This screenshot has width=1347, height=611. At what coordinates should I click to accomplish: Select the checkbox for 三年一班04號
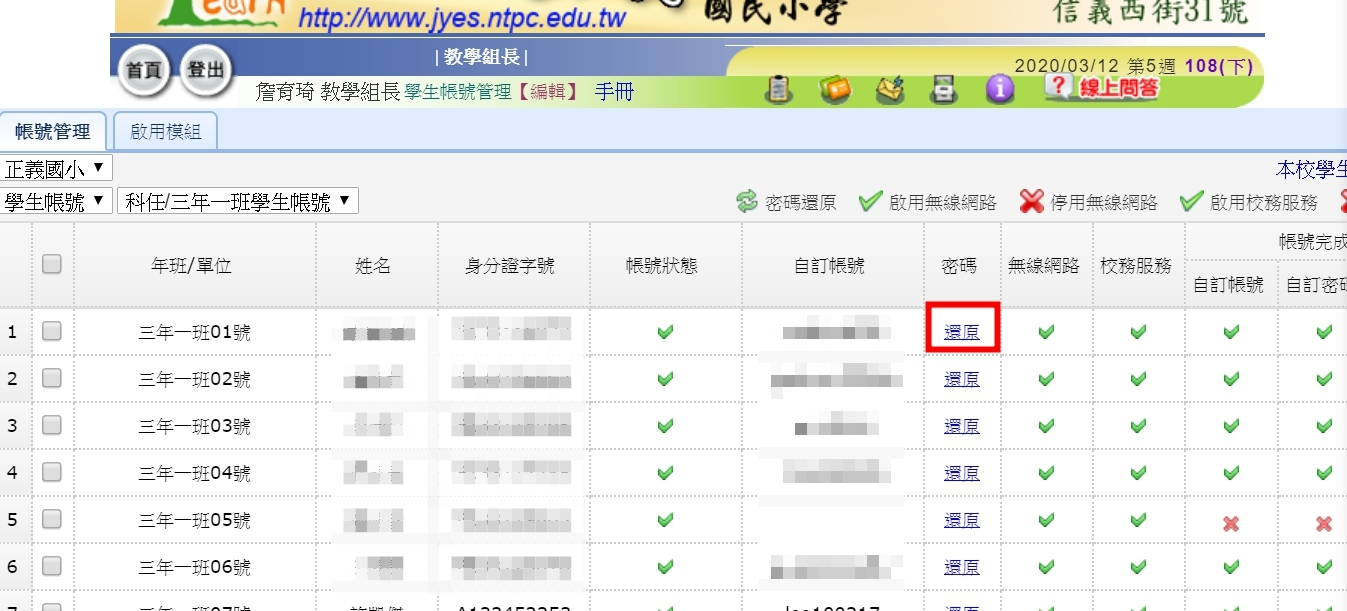52,473
